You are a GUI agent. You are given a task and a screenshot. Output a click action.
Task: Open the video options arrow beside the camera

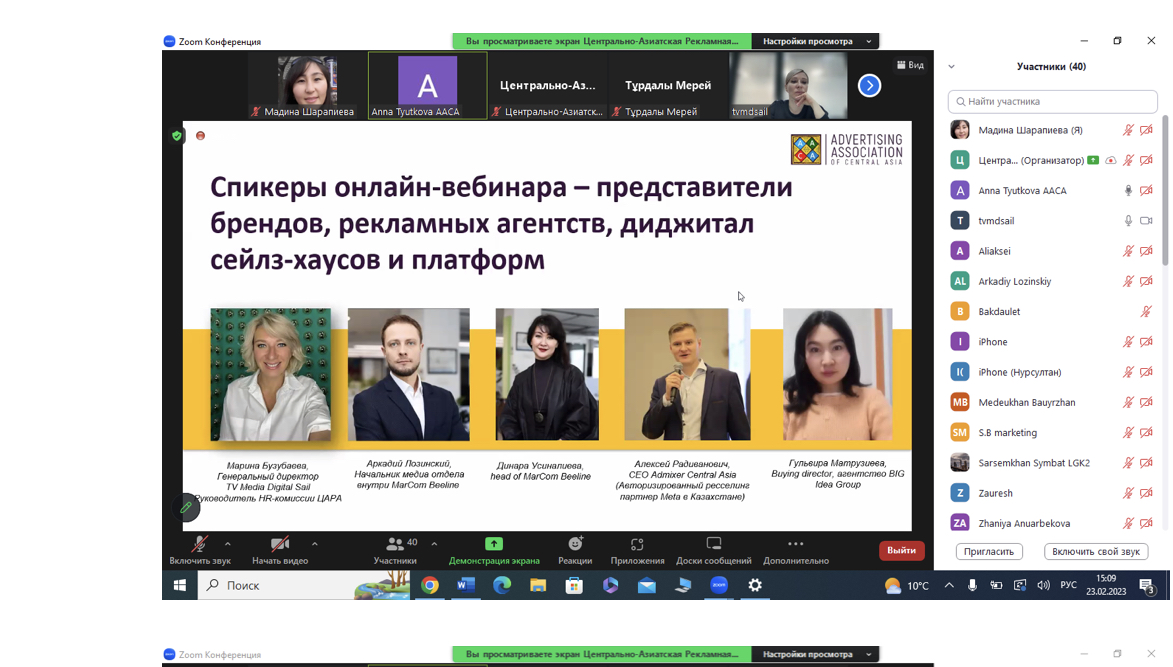315,544
